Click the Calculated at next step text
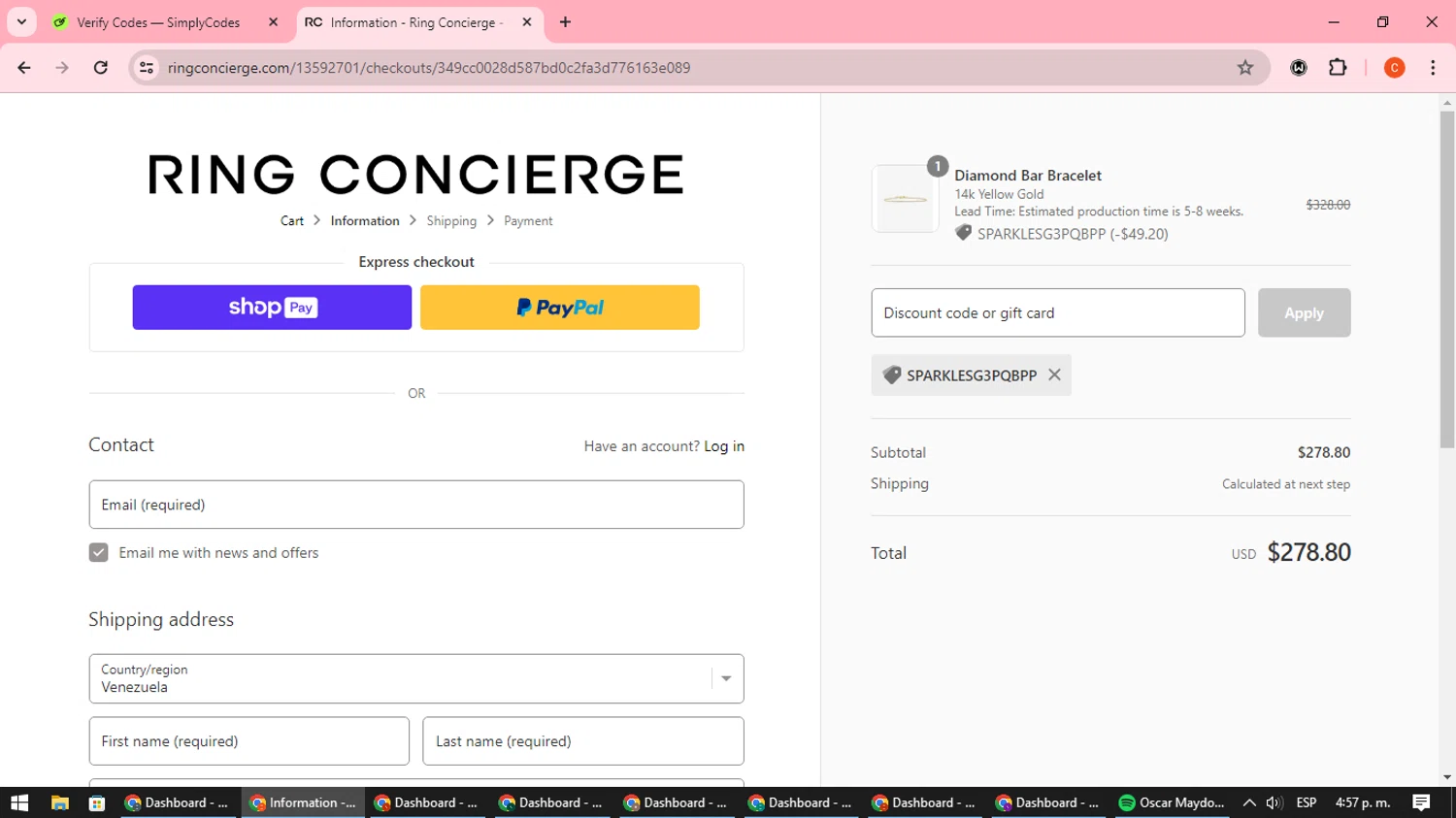The width and height of the screenshot is (1456, 818). click(1286, 484)
